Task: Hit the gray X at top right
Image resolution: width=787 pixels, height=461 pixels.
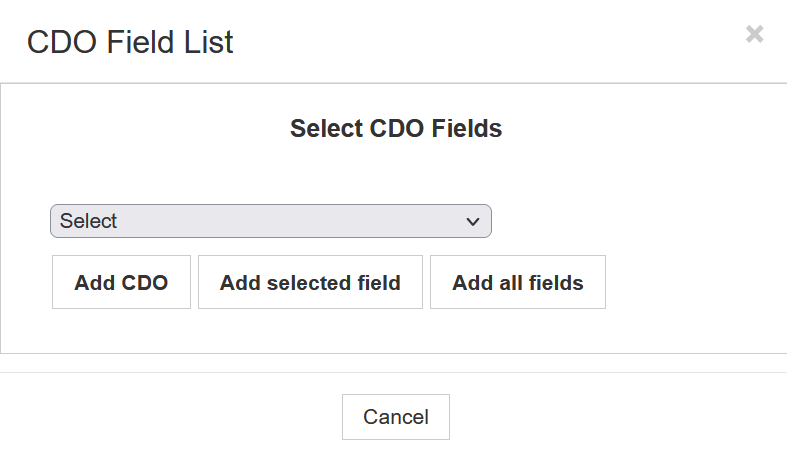Action: click(754, 34)
